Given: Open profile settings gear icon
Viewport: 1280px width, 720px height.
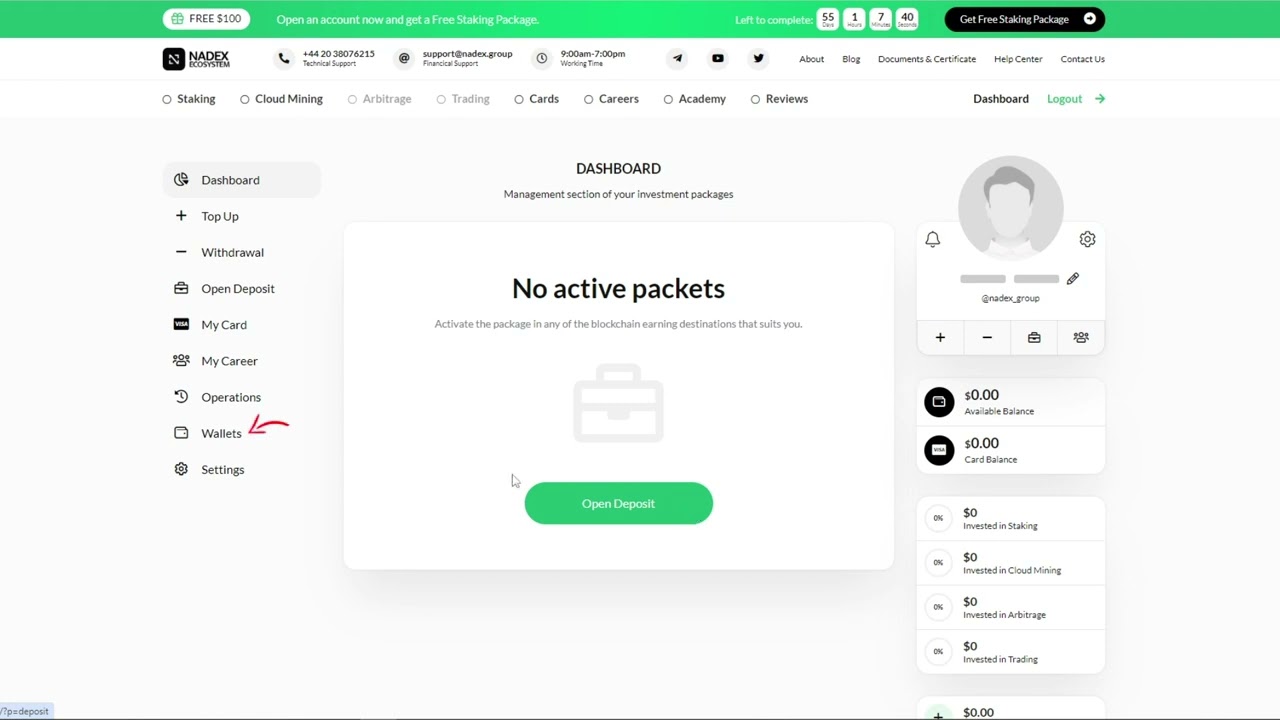Looking at the screenshot, I should (1087, 239).
